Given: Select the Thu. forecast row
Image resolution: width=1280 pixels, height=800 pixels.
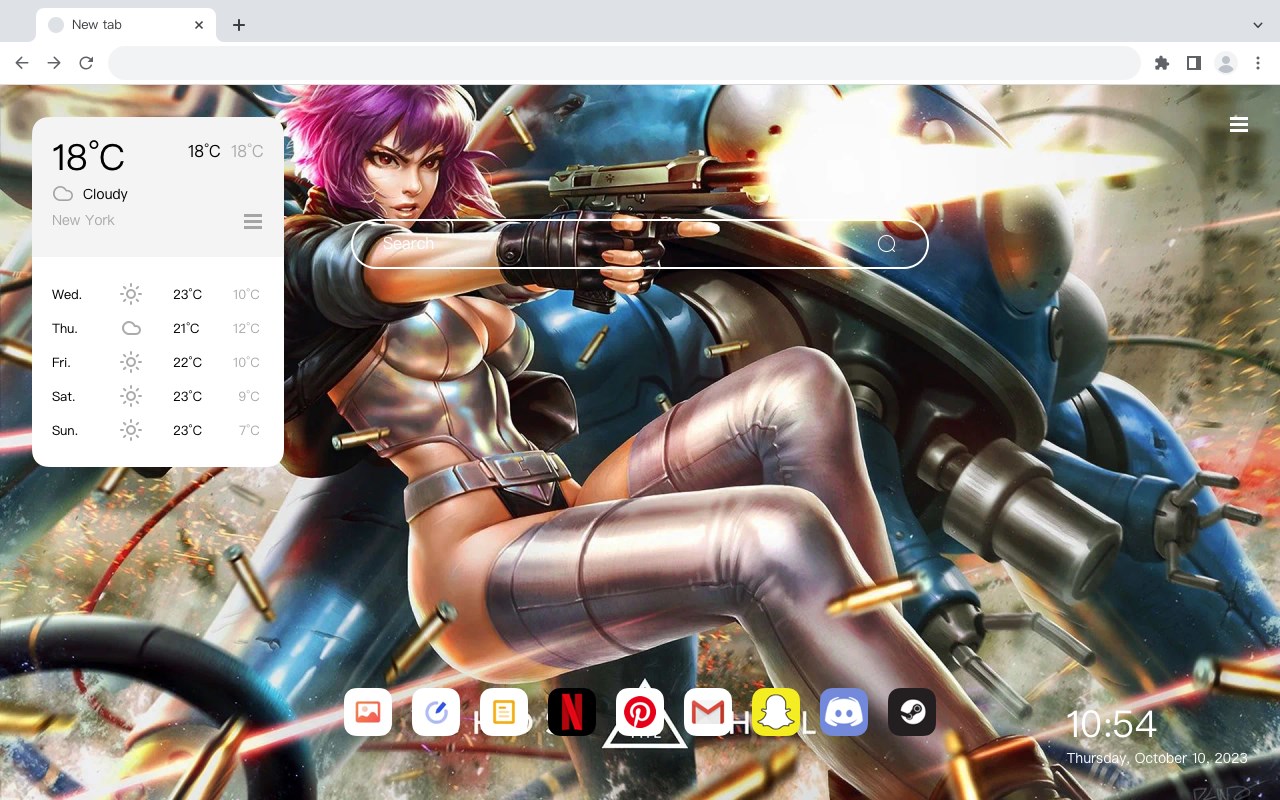Looking at the screenshot, I should pyautogui.click(x=158, y=328).
